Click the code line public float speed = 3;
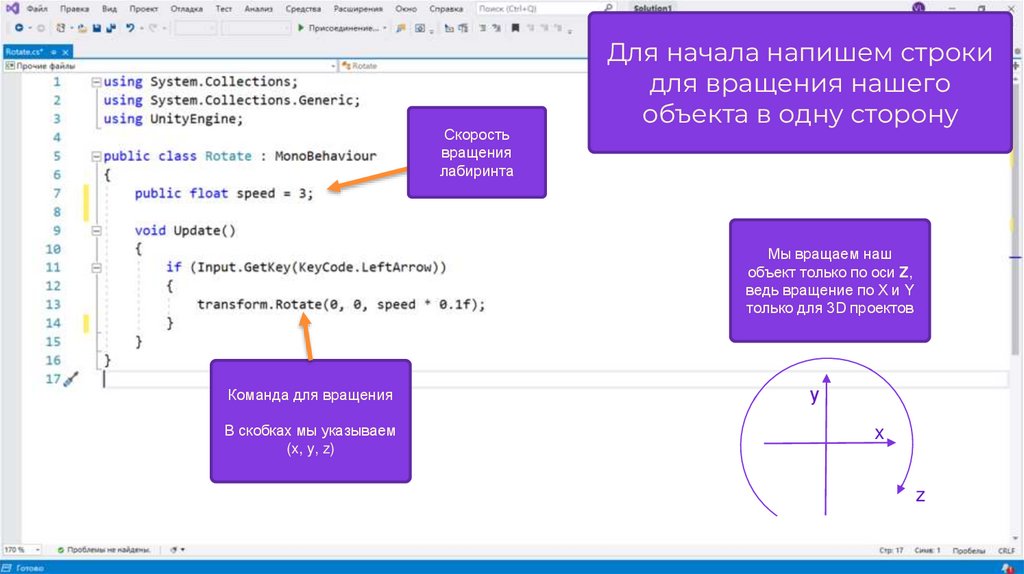 coord(224,193)
